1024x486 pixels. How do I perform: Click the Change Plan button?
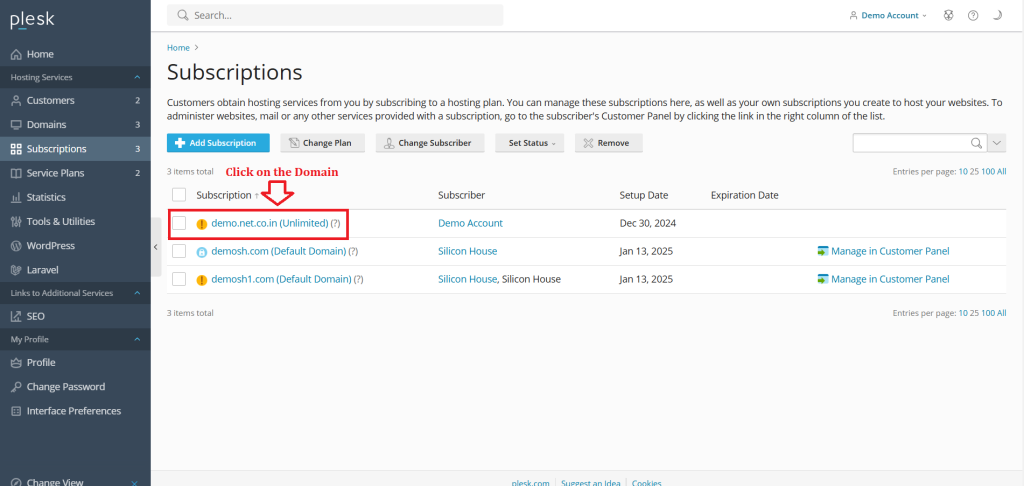coord(323,143)
